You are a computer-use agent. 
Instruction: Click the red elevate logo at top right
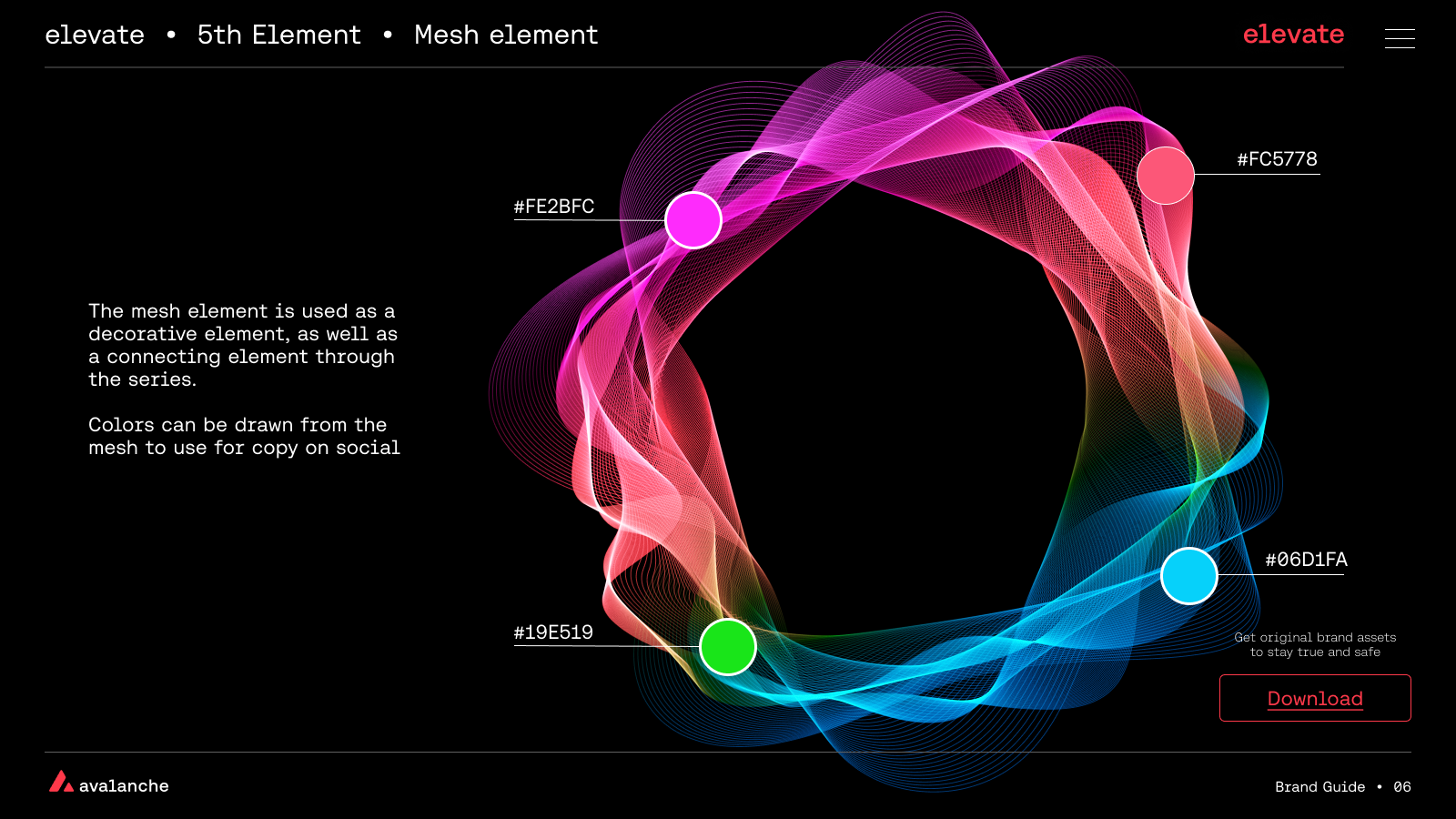point(1293,35)
